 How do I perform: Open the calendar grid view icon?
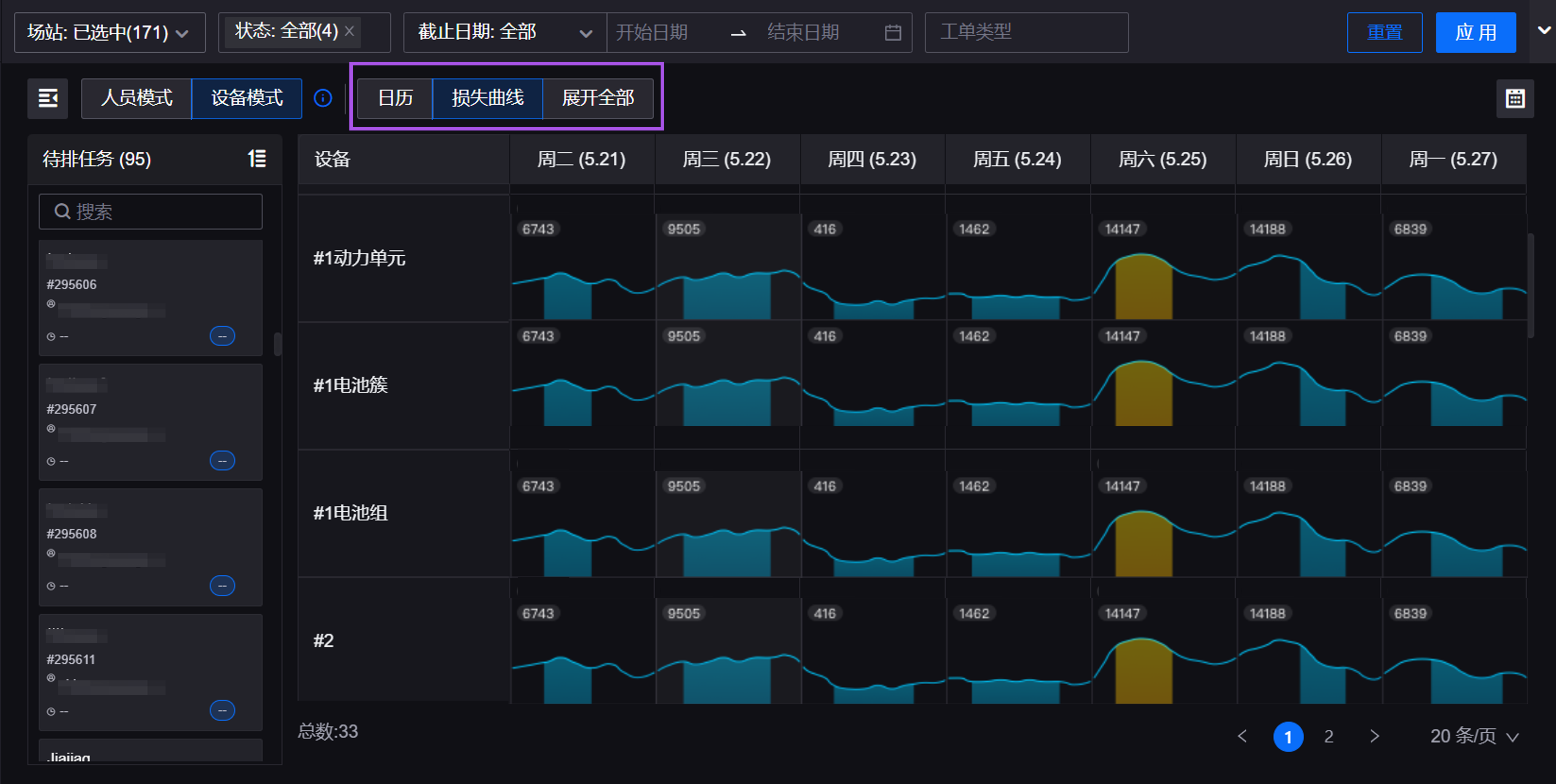(x=1514, y=98)
